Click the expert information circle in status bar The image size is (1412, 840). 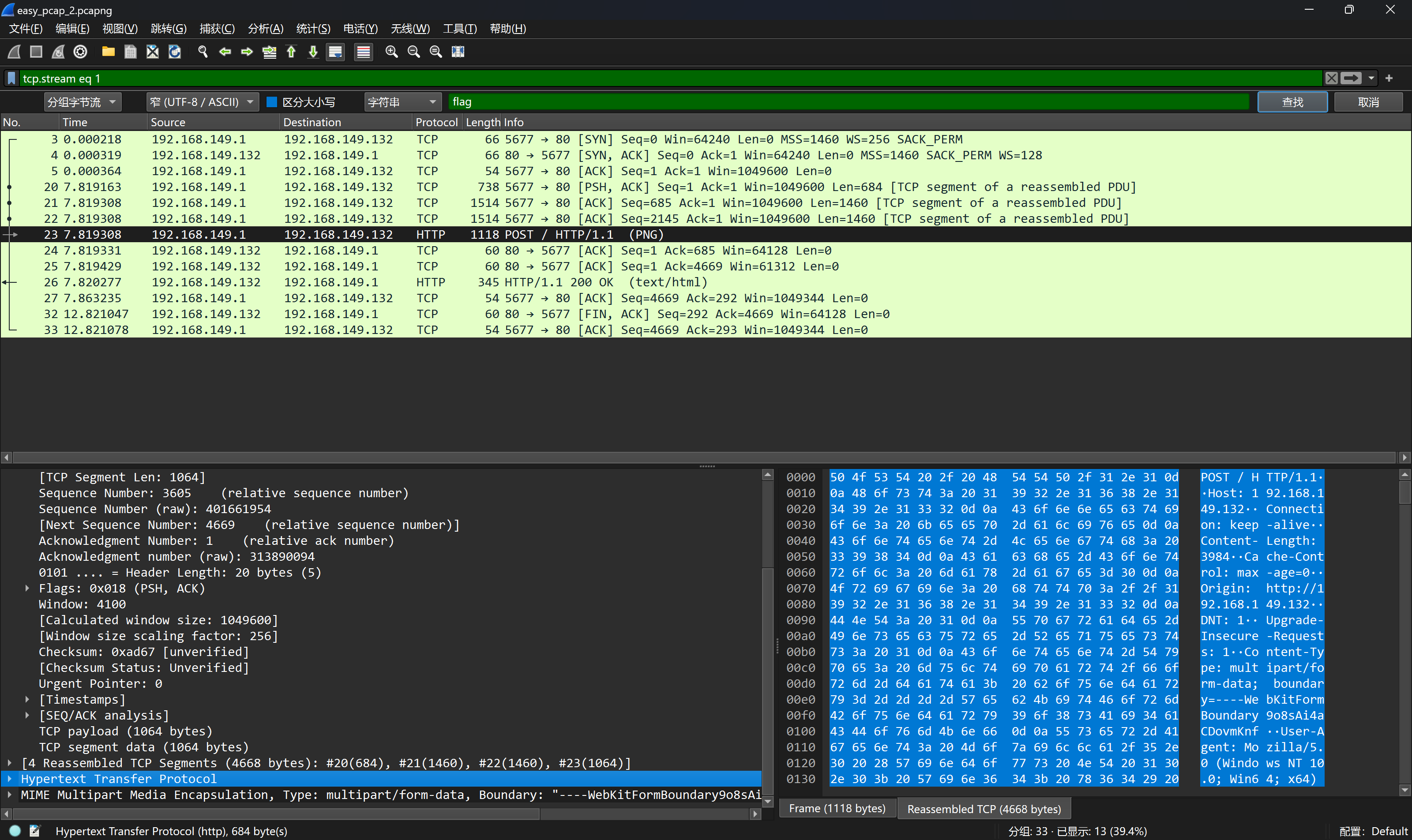click(15, 830)
